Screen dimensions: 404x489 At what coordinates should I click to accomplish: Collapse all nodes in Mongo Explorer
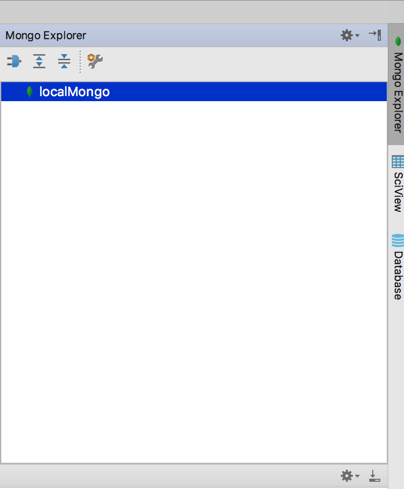pos(64,61)
